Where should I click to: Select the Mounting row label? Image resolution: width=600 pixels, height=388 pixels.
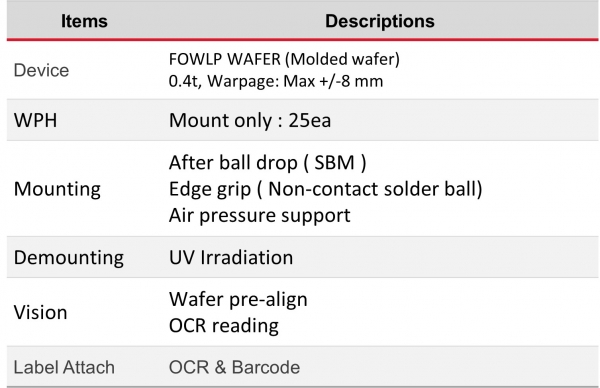coord(57,189)
